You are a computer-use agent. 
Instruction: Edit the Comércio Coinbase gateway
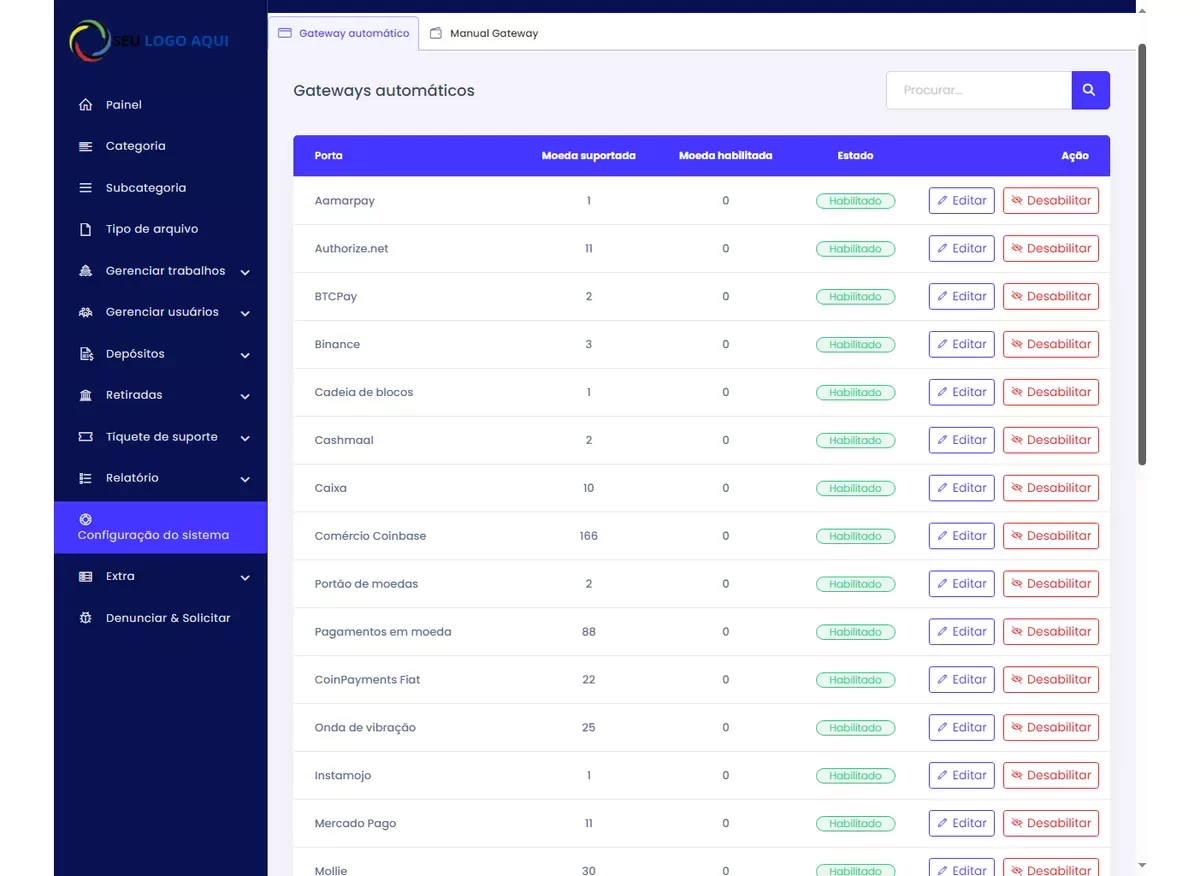[961, 536]
